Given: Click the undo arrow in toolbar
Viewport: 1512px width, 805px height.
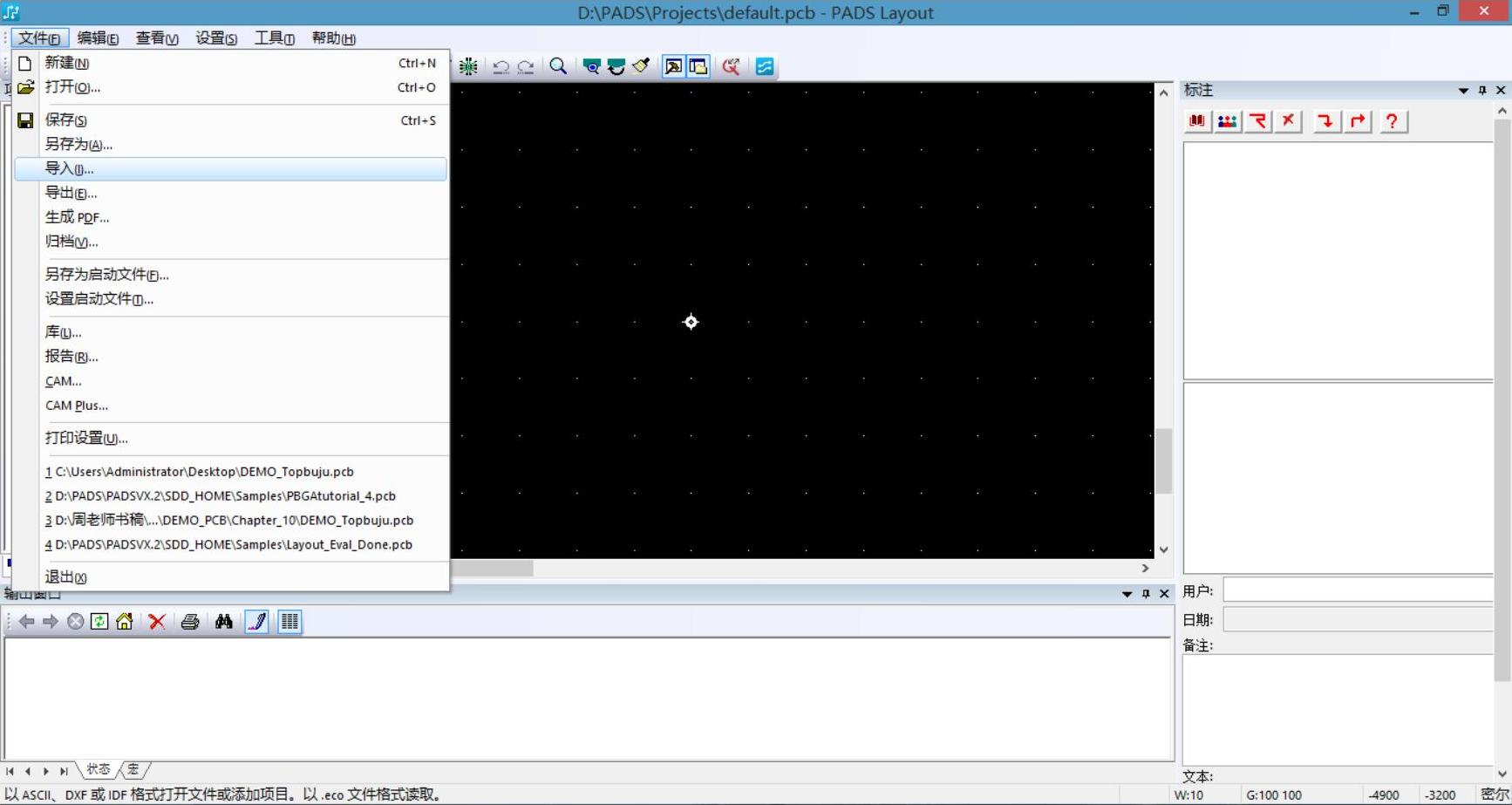Looking at the screenshot, I should tap(501, 66).
